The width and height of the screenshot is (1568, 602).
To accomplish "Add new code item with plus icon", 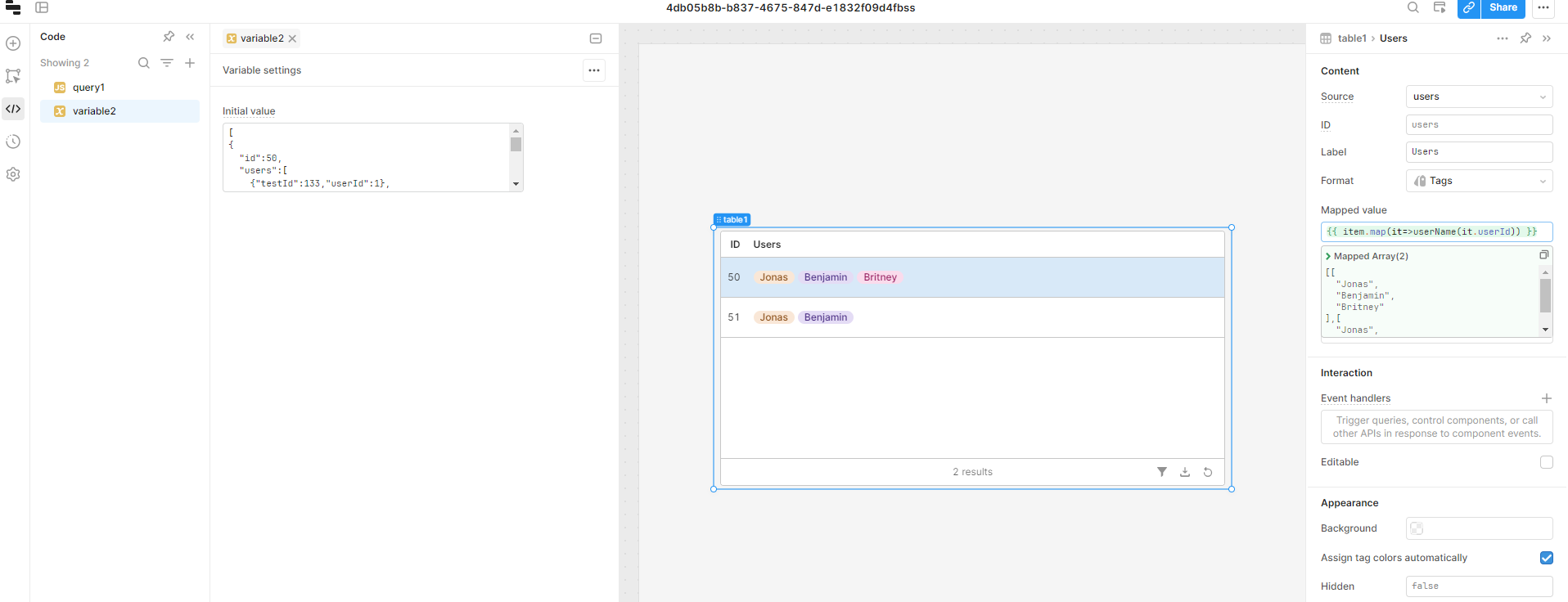I will pos(190,63).
